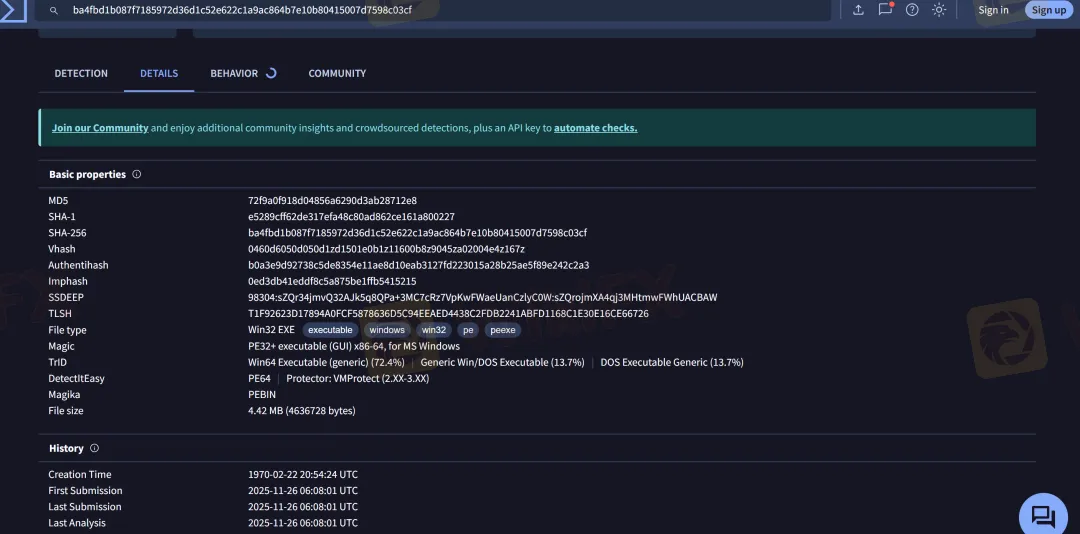Click the info icon beside History
The height and width of the screenshot is (534, 1080).
95,449
